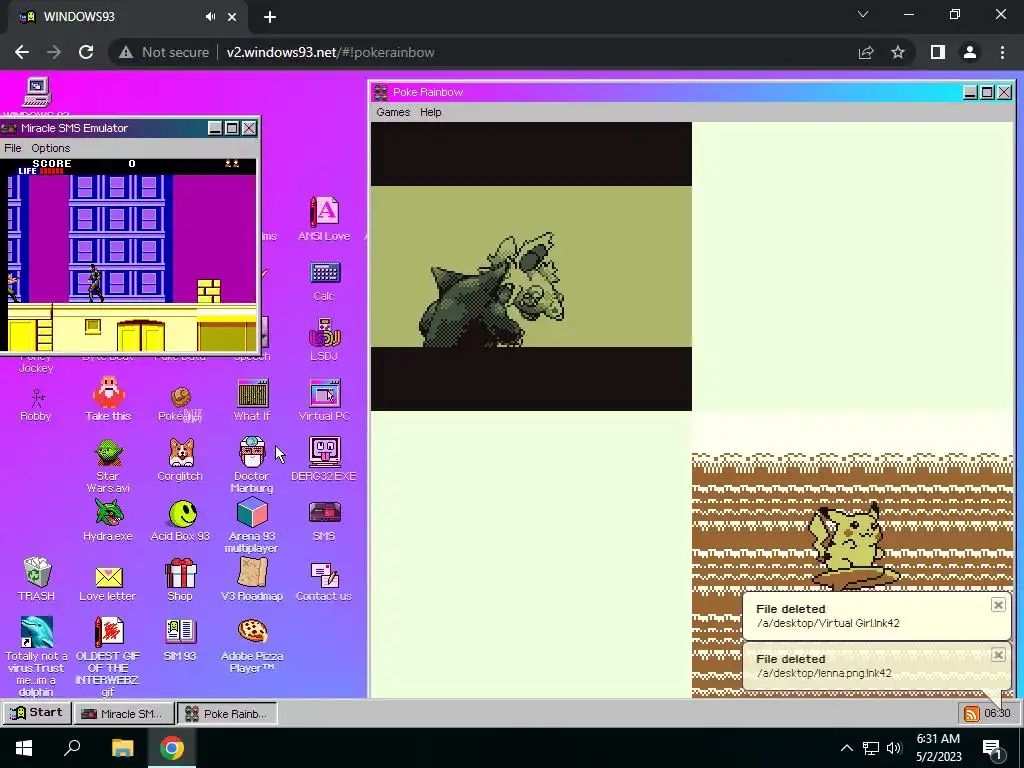Open host Windows volume control
The image size is (1024, 768).
click(894, 748)
